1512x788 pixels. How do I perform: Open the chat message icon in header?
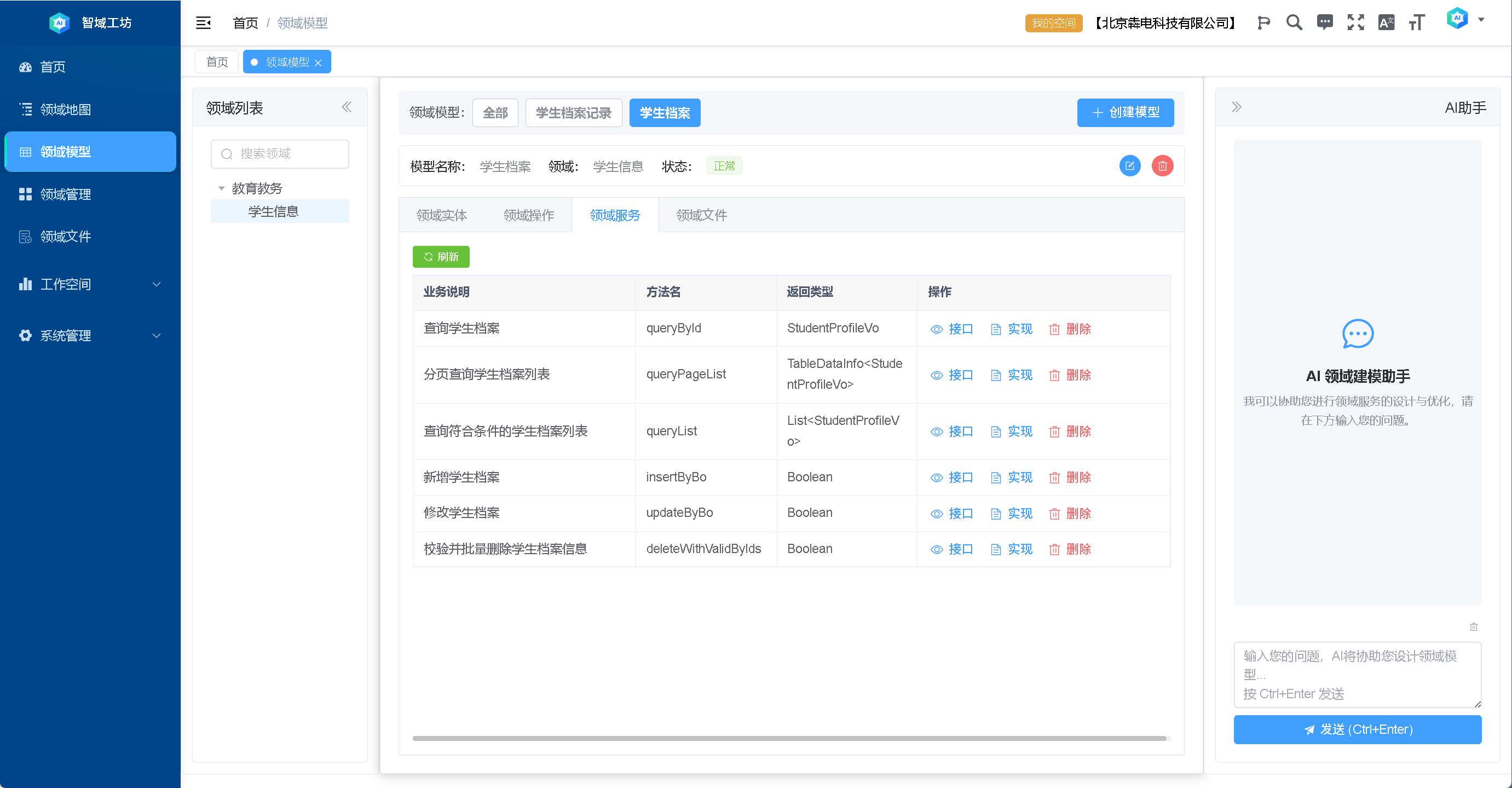1325,23
